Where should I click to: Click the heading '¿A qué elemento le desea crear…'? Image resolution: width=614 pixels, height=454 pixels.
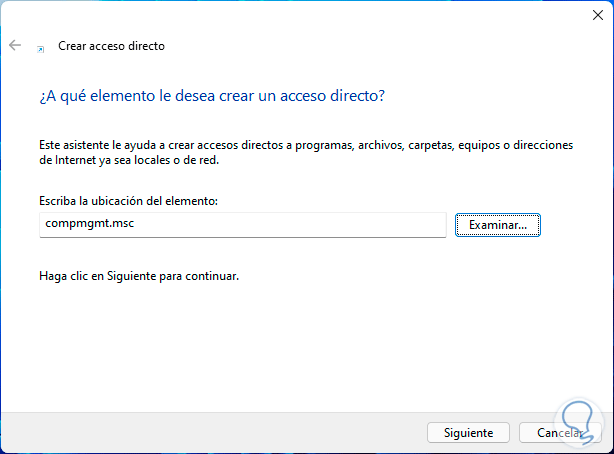[x=213, y=96]
